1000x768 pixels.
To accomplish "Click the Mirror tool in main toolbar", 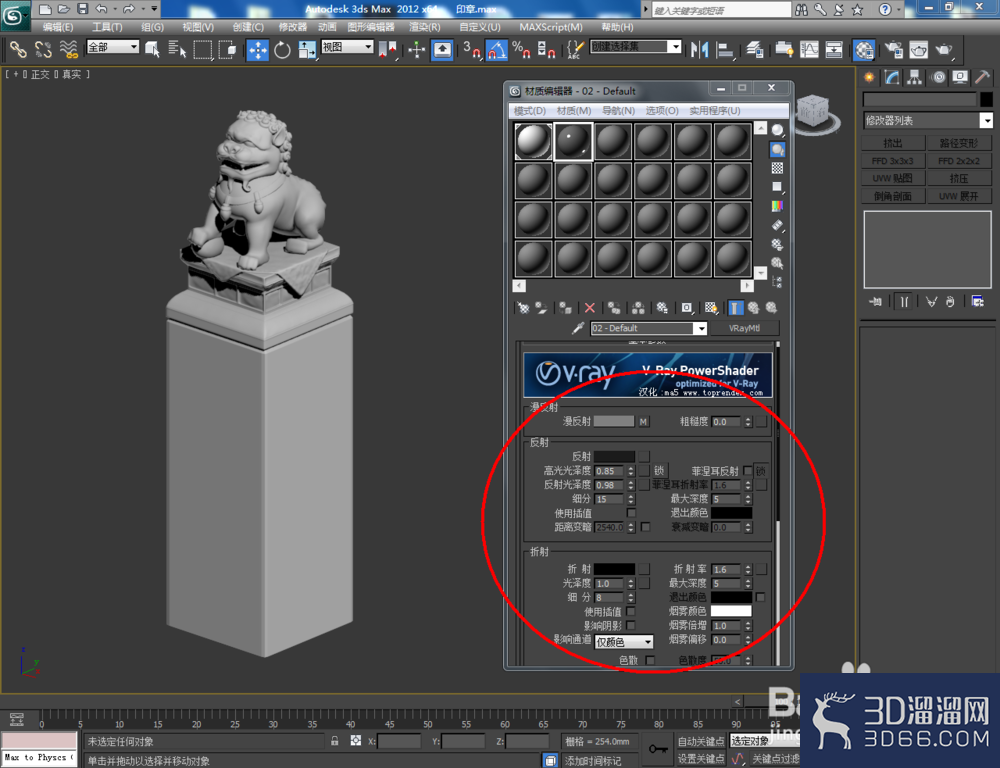I will click(x=700, y=50).
